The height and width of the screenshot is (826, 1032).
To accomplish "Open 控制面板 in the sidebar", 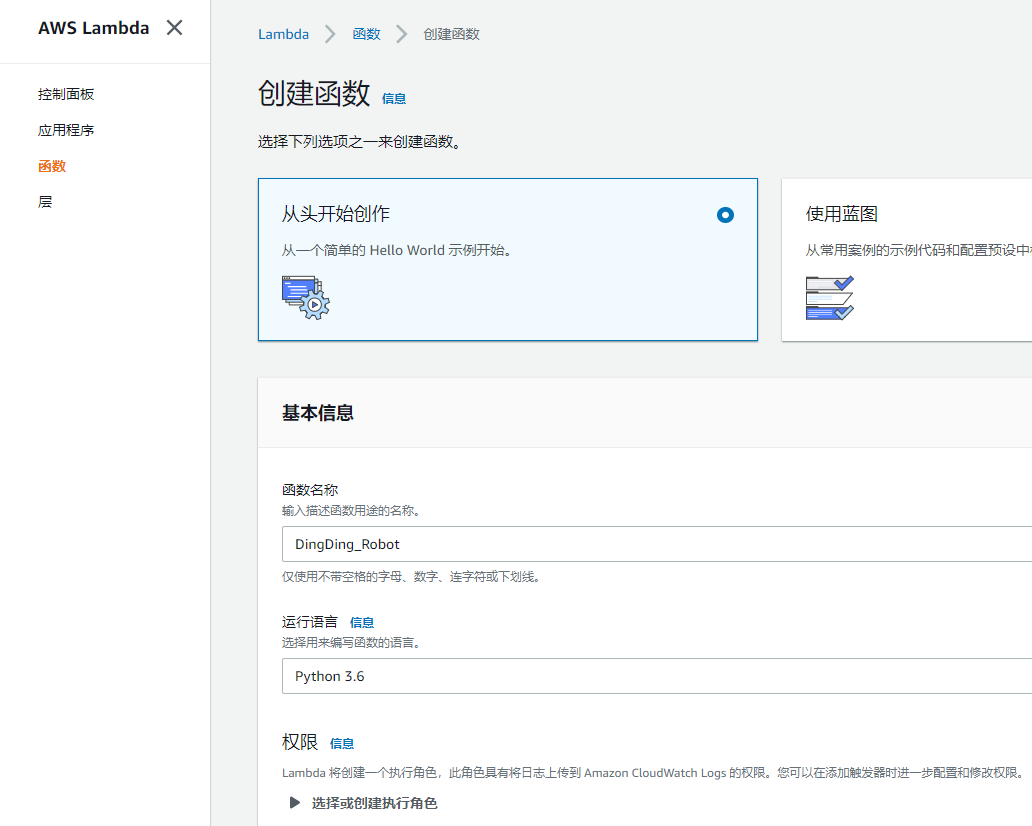I will [66, 94].
